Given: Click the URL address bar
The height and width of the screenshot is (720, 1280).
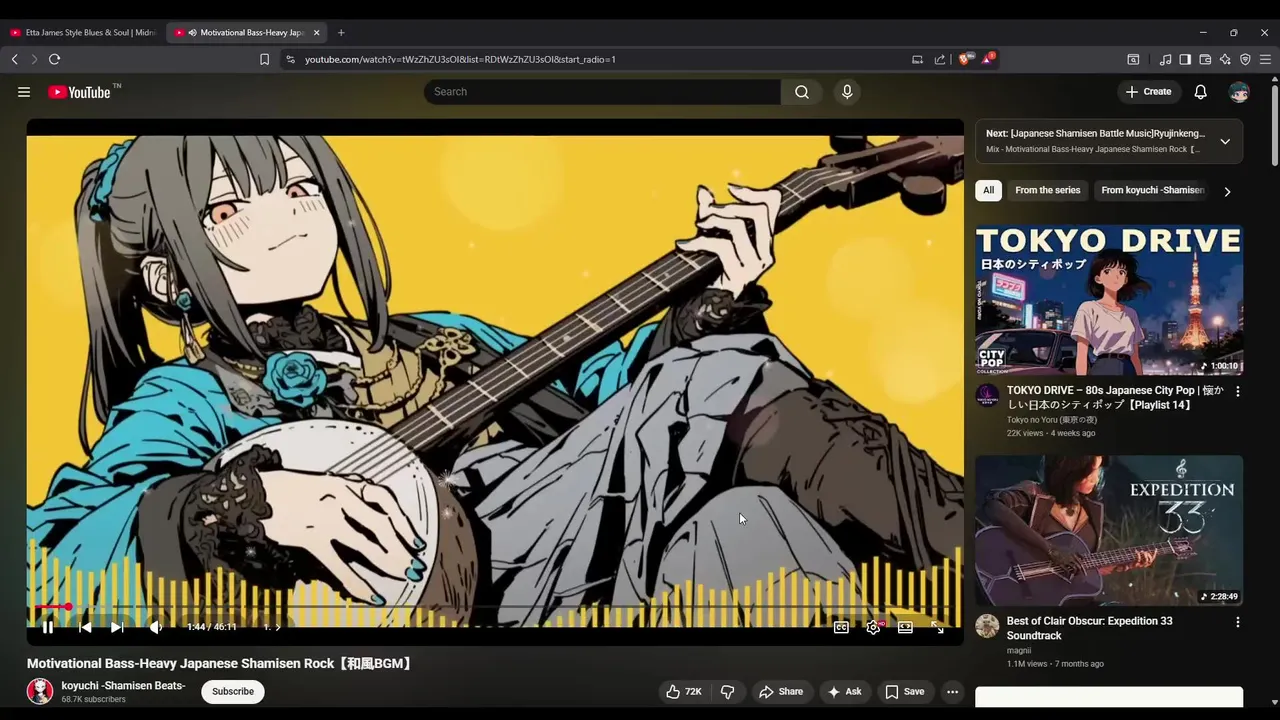Looking at the screenshot, I should pyautogui.click(x=600, y=59).
